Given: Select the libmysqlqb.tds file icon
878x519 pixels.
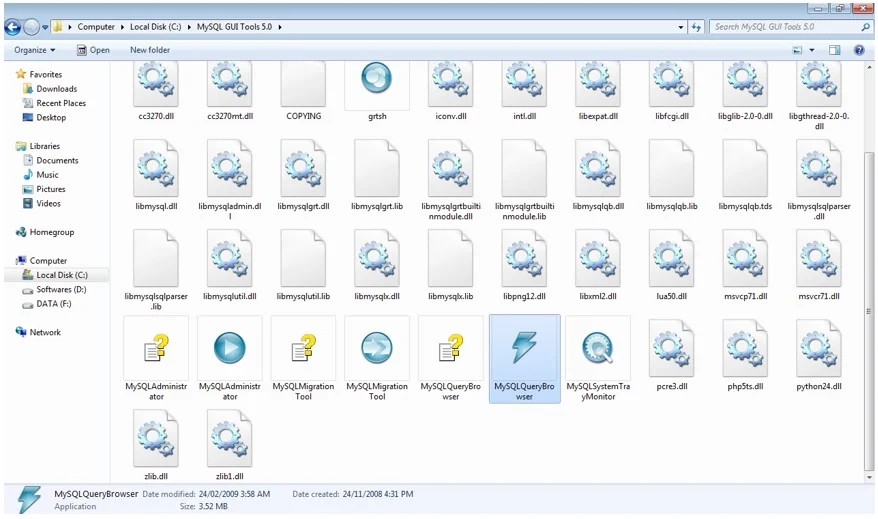Looking at the screenshot, I should coord(745,168).
